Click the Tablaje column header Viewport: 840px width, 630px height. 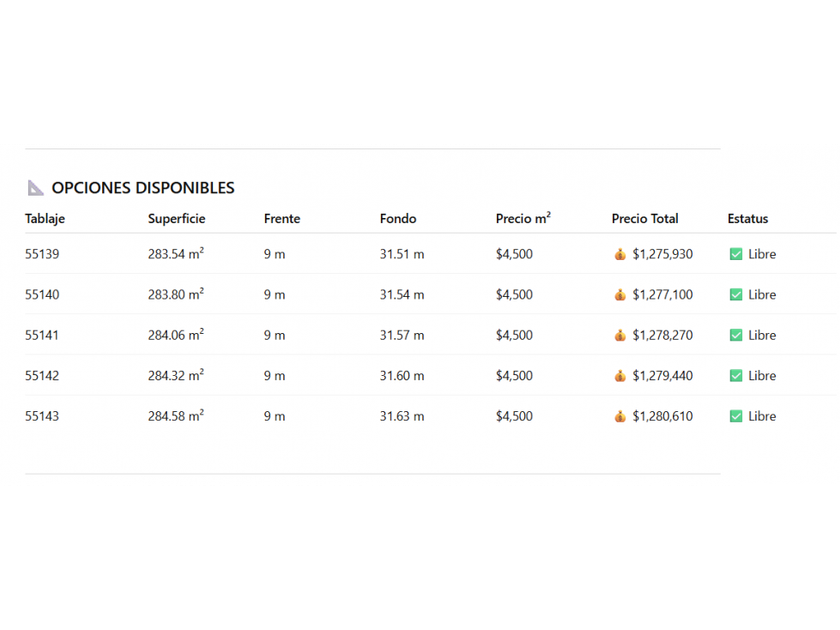(x=45, y=219)
